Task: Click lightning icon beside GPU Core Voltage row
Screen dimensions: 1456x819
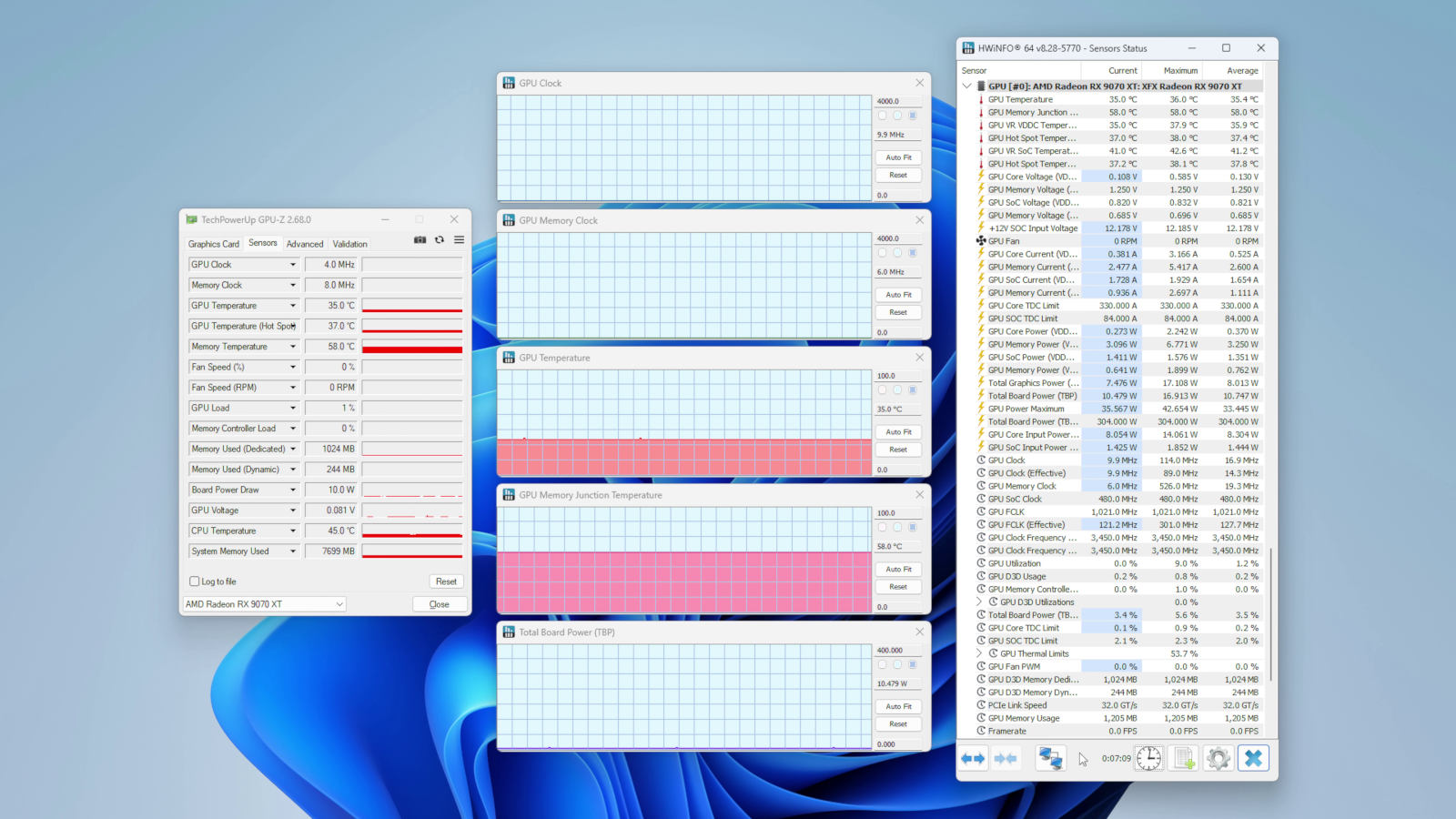Action: pos(981,177)
